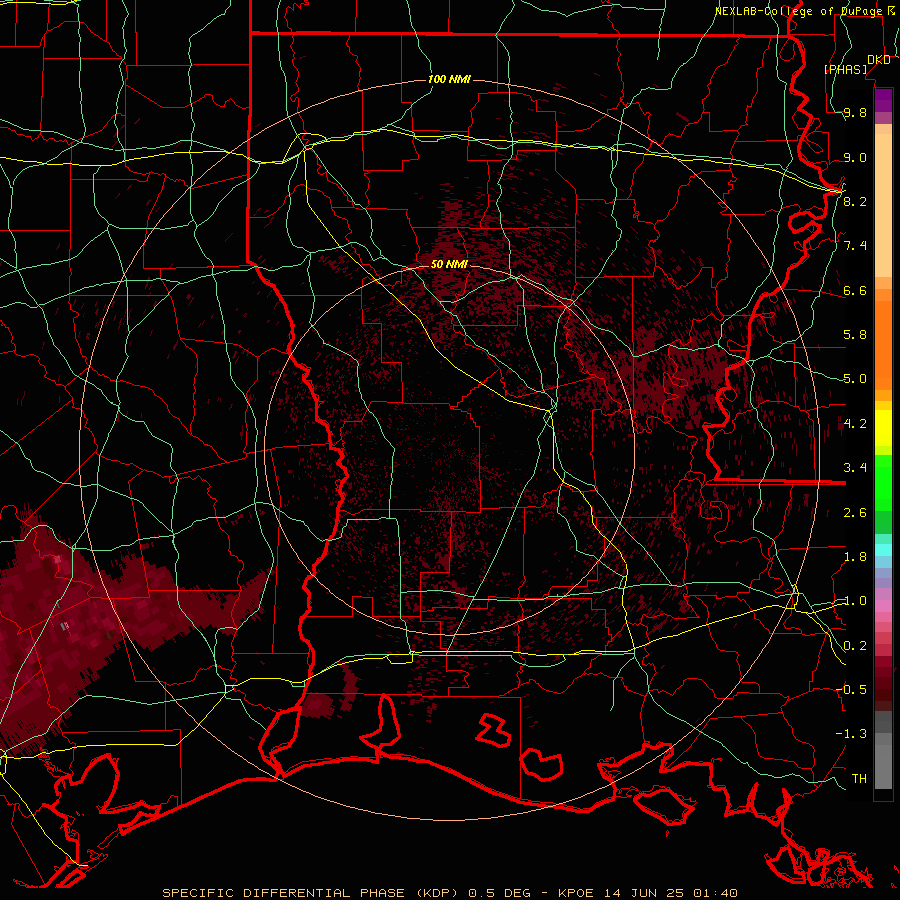
Task: Select the 2.6 scale label
Action: click(x=855, y=513)
